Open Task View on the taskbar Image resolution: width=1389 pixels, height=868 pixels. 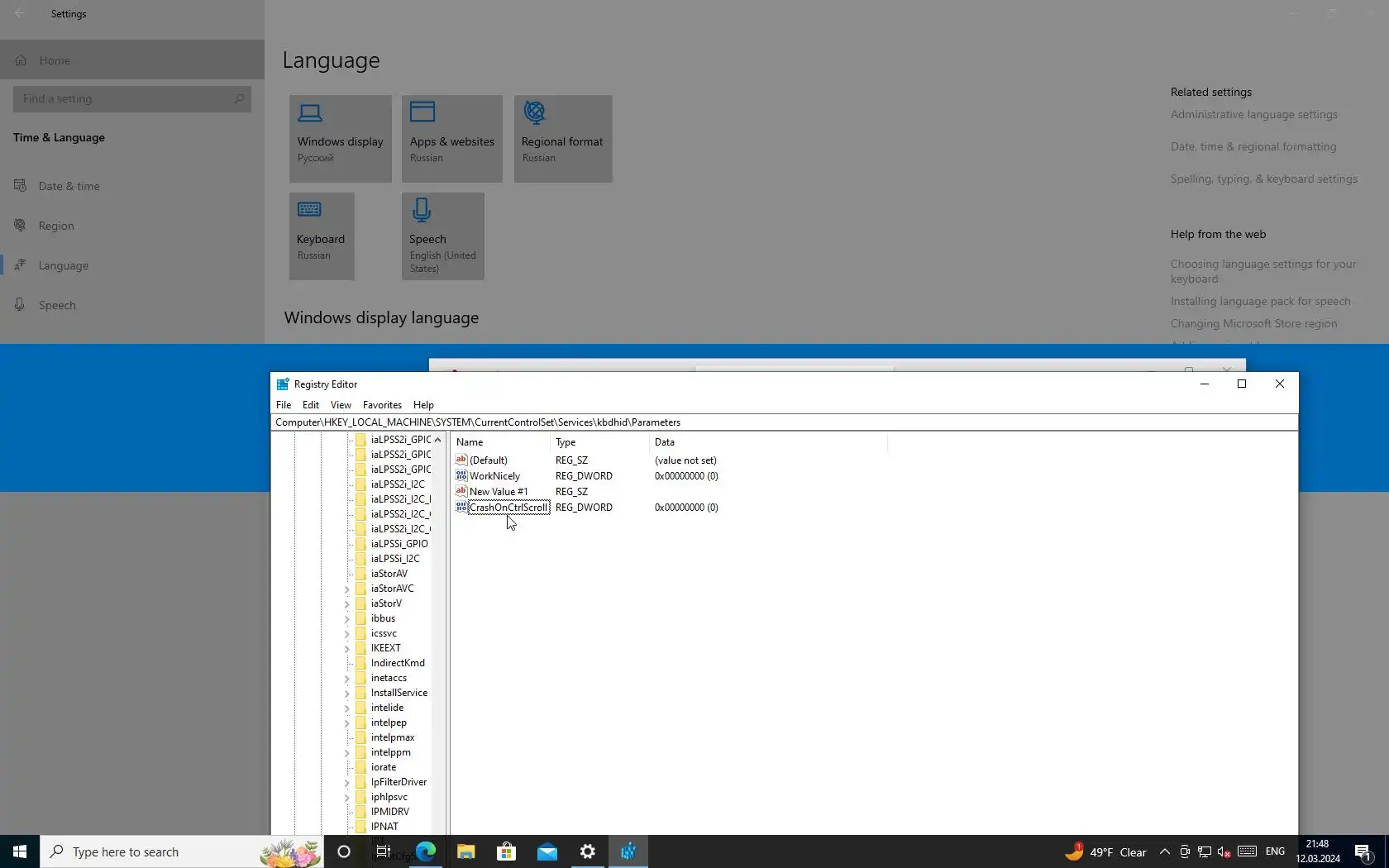pyautogui.click(x=384, y=851)
